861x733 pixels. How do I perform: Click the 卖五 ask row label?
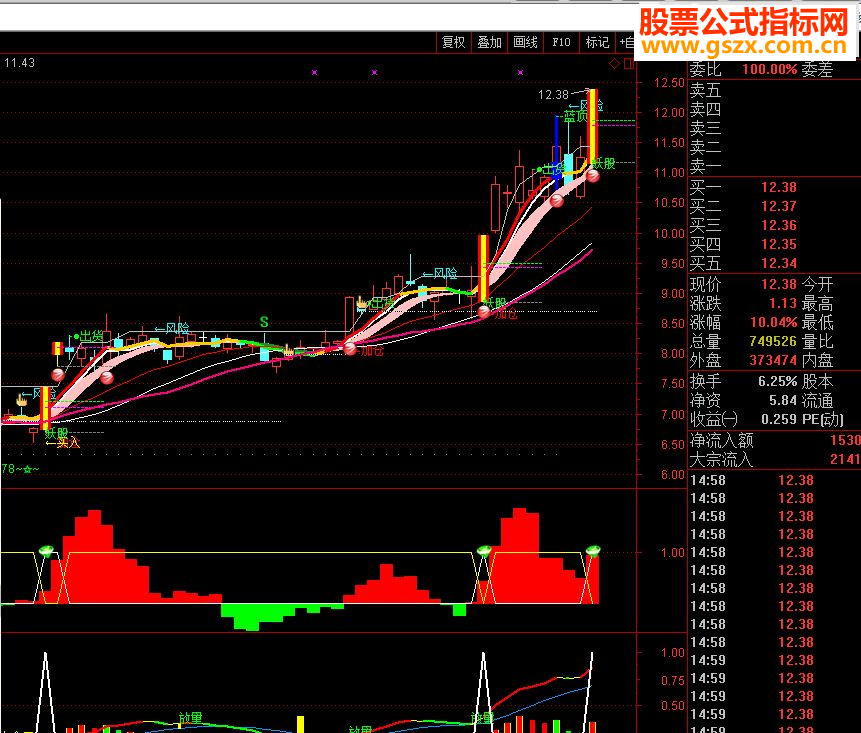click(705, 90)
